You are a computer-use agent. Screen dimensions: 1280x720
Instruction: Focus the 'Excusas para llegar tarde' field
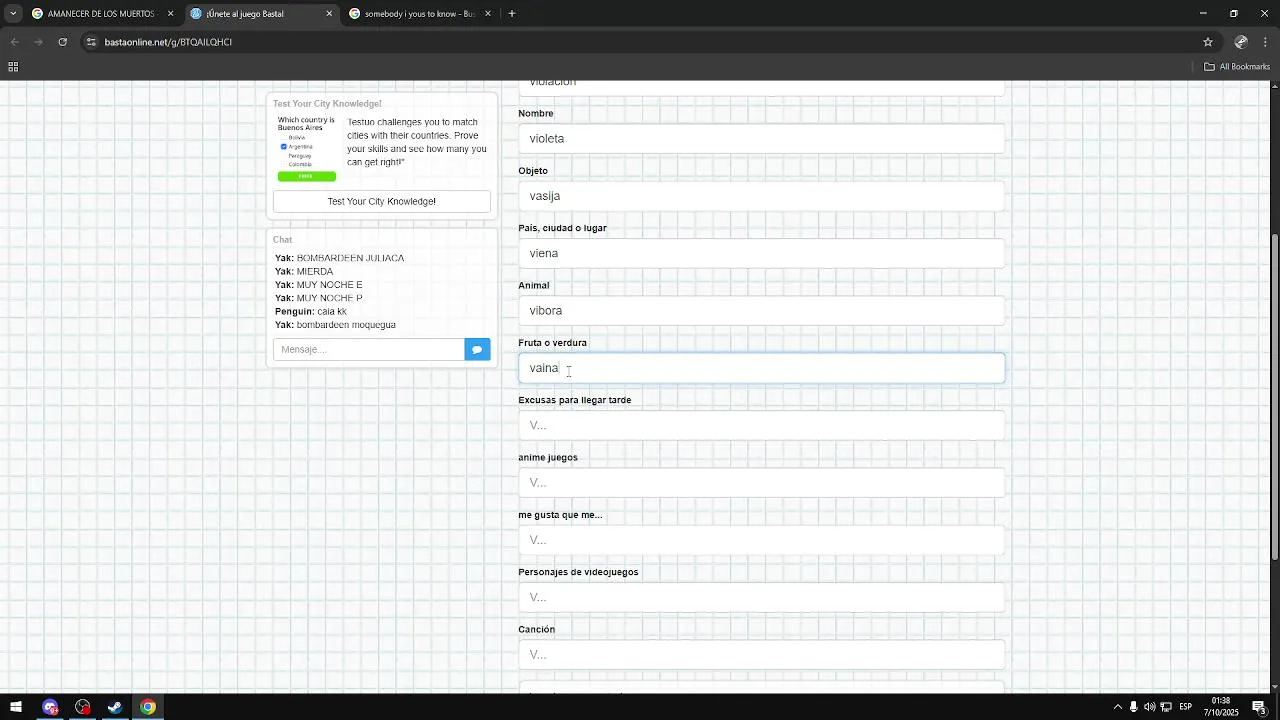tap(761, 425)
